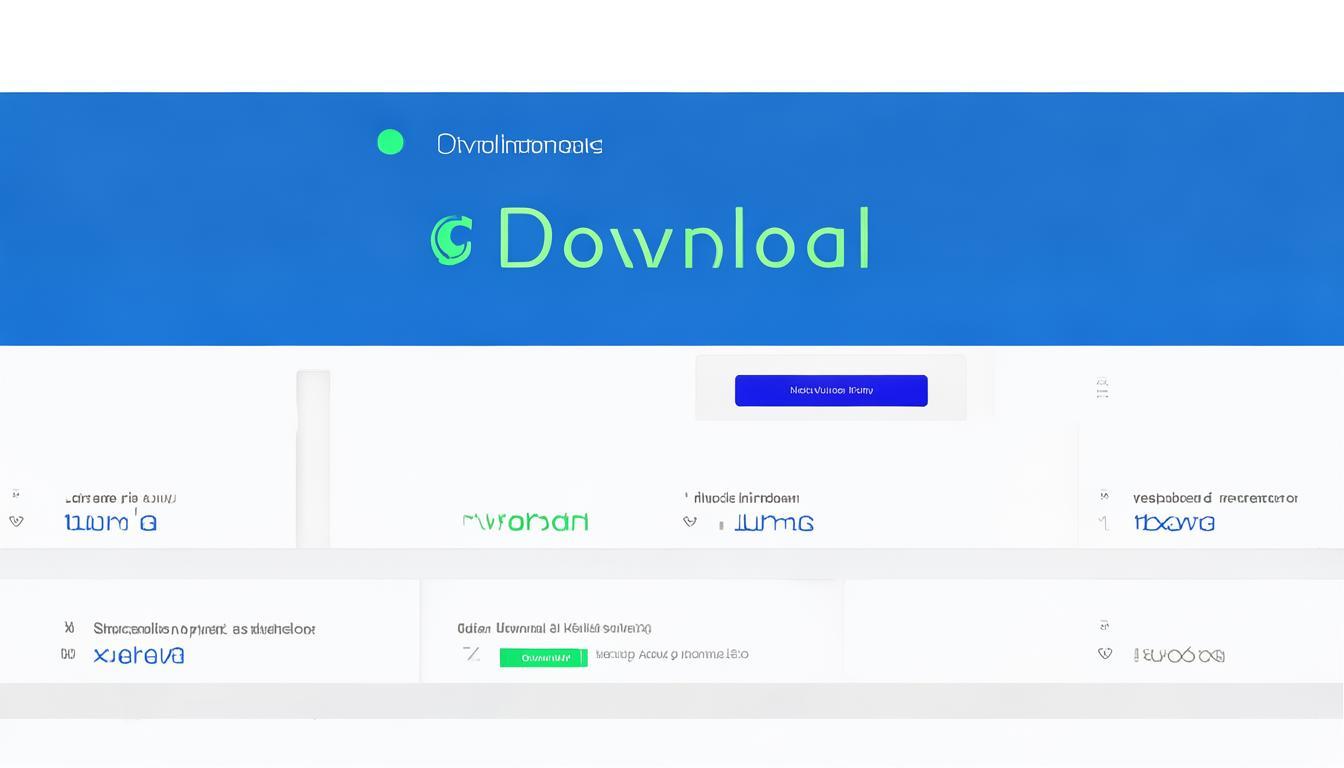Toggle heart icon beside middle 'JUmG' link

tap(689, 521)
